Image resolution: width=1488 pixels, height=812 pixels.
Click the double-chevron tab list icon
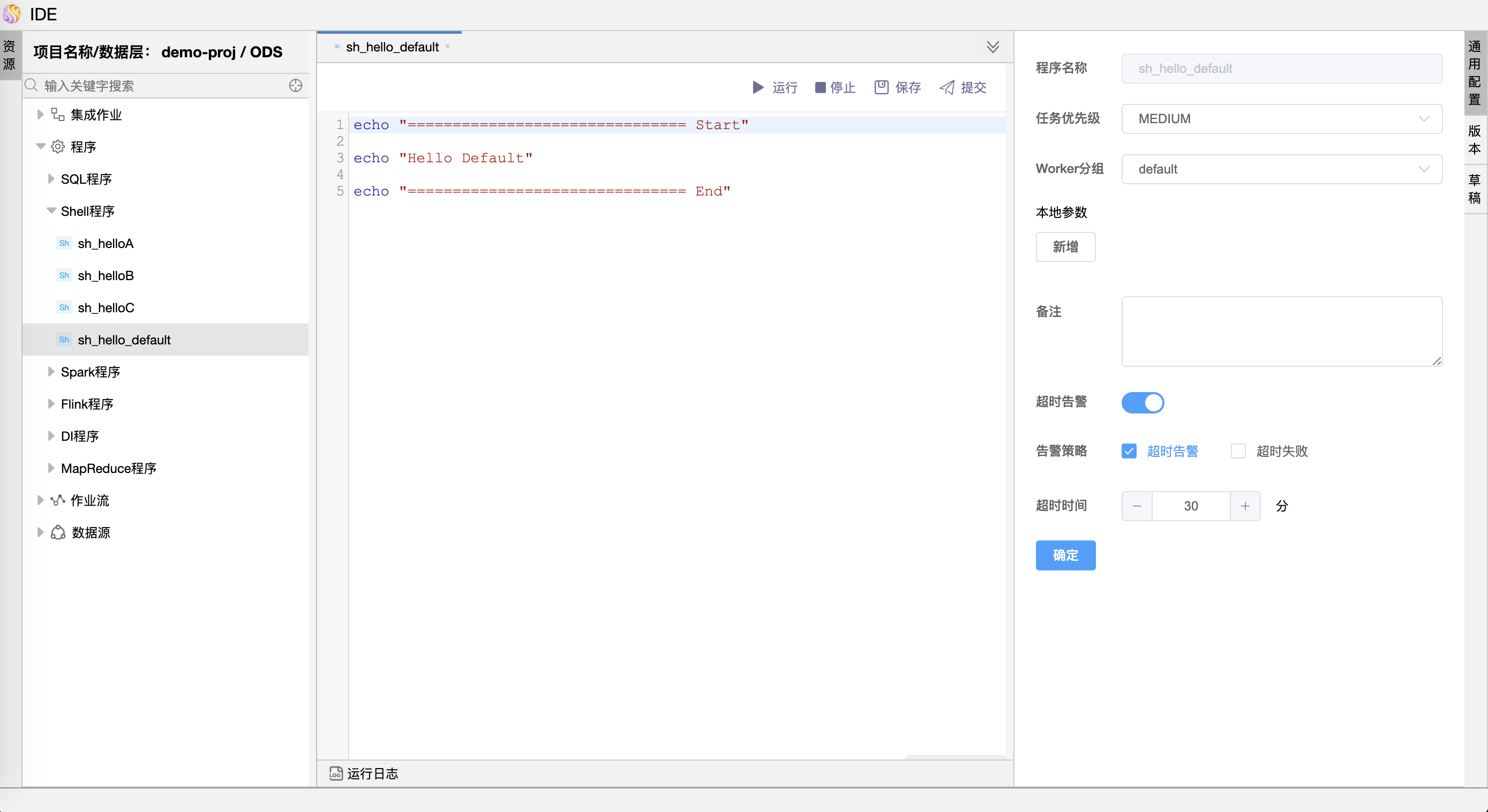click(993, 47)
